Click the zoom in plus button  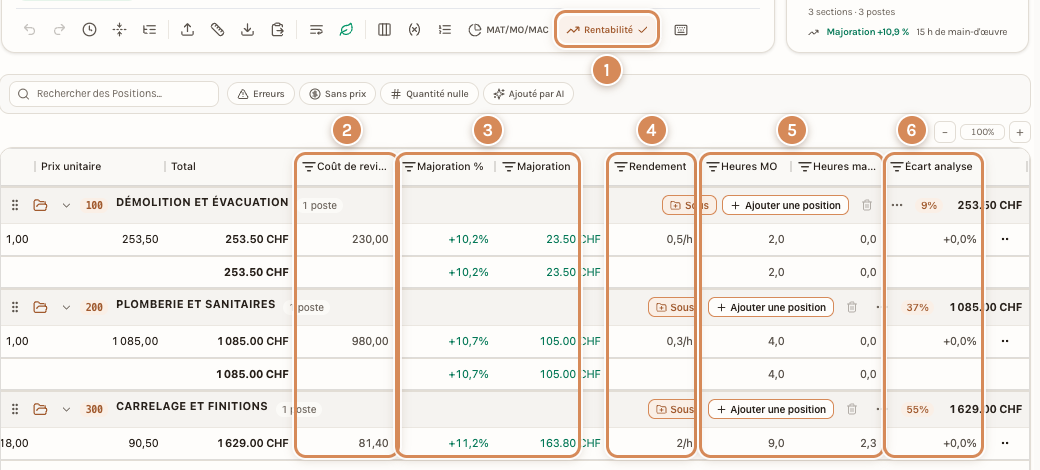[x=1020, y=132]
